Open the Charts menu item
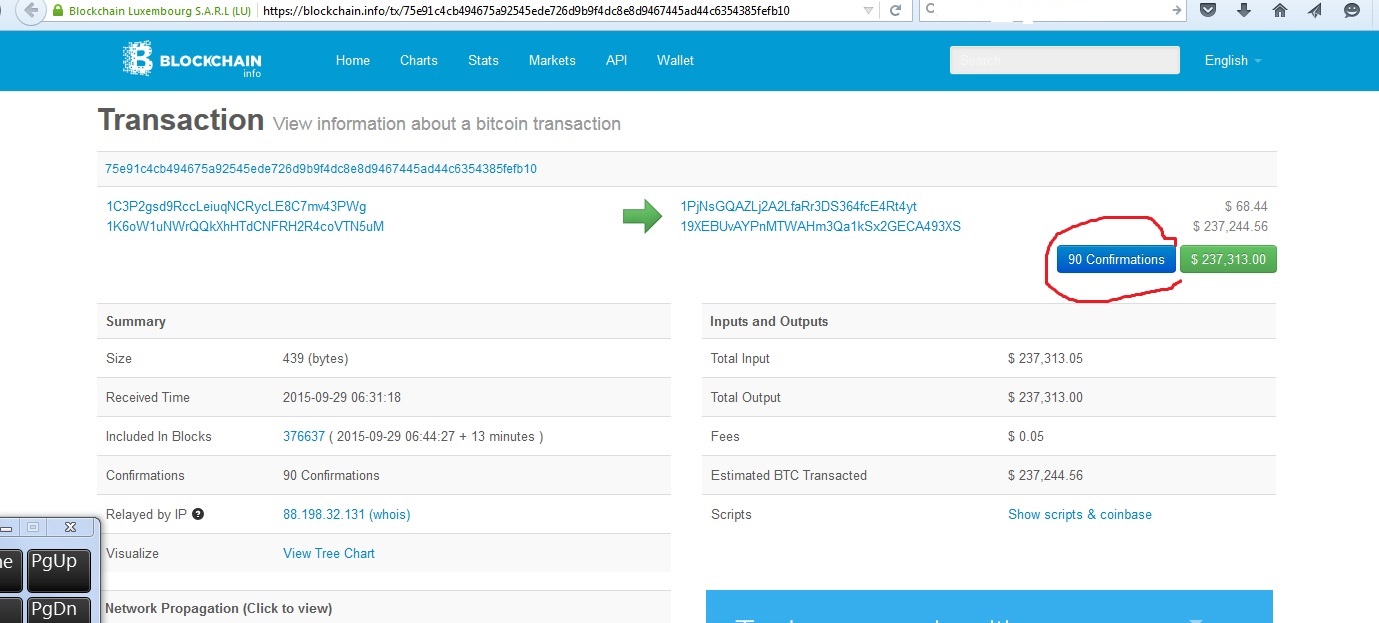Screen dimensions: 1379x623 (x=419, y=60)
